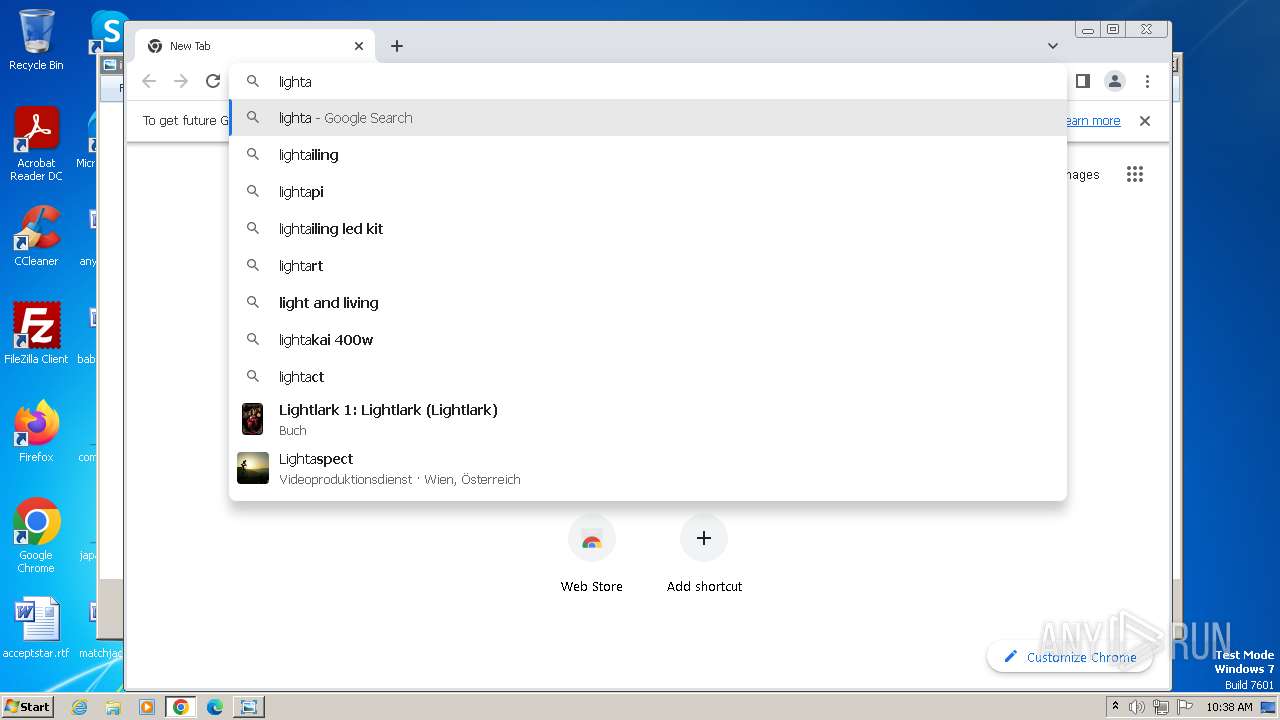Open the tab search dropdown chevron

(x=1053, y=46)
